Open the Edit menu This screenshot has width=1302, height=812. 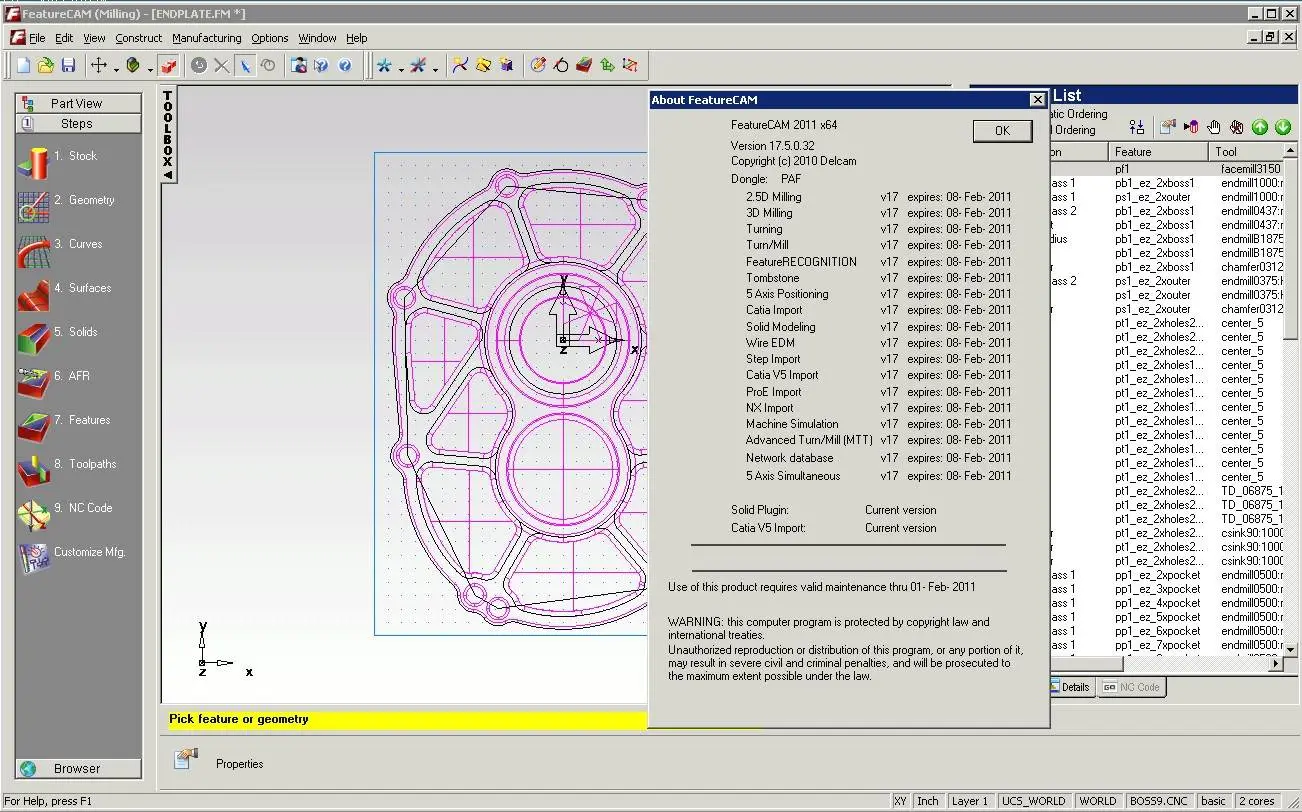[64, 38]
